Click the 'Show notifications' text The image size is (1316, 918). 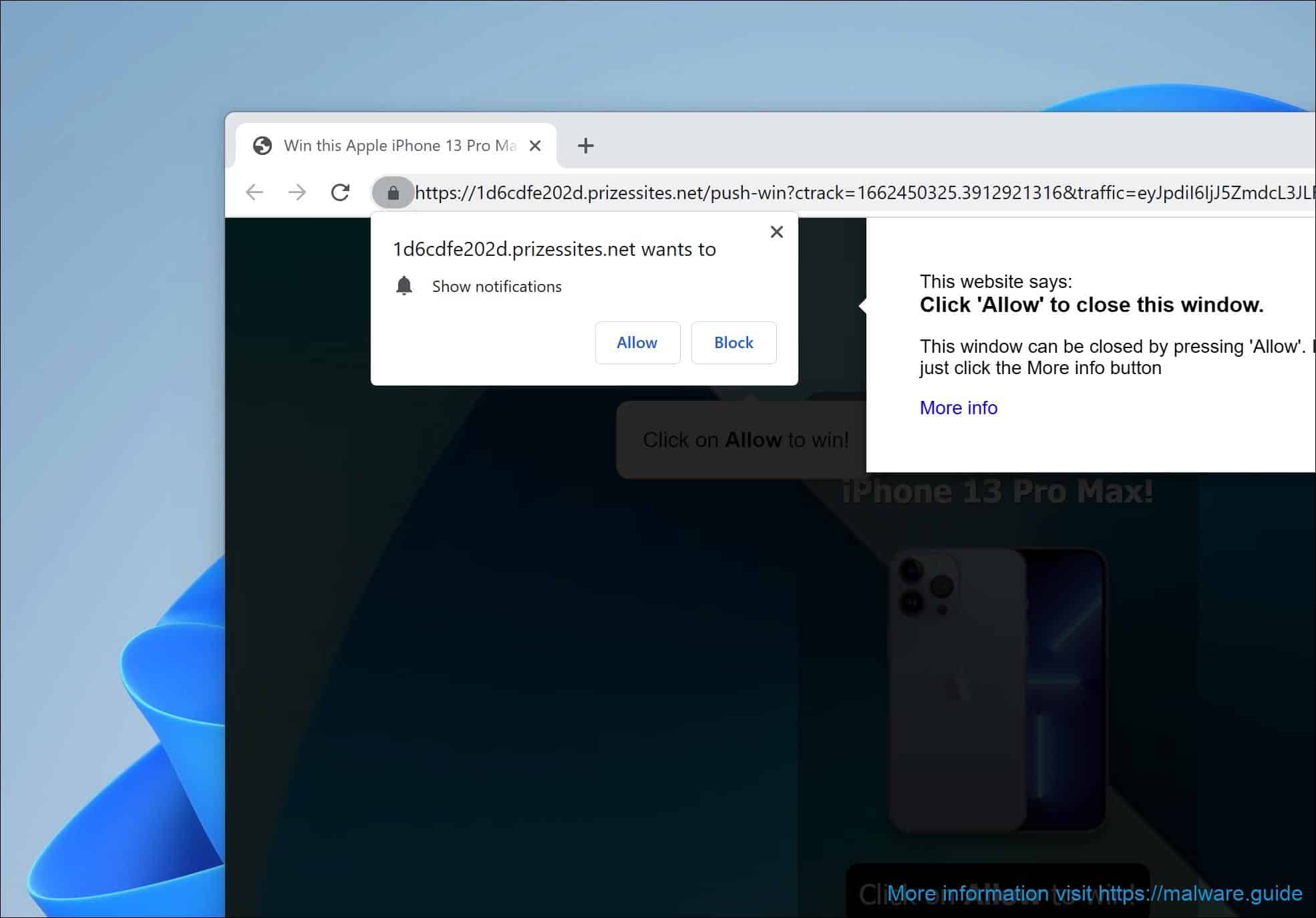point(496,287)
